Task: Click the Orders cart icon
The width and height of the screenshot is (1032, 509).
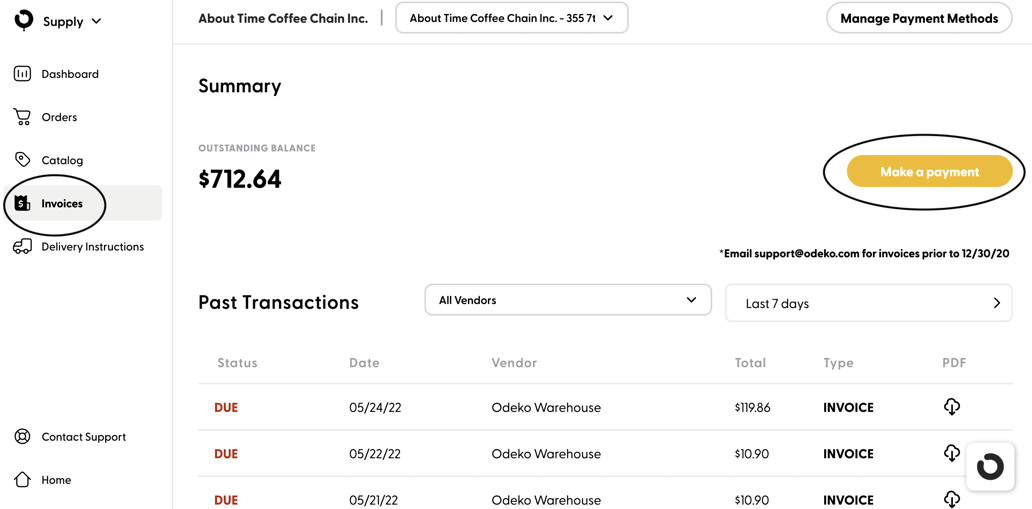Action: (x=22, y=117)
